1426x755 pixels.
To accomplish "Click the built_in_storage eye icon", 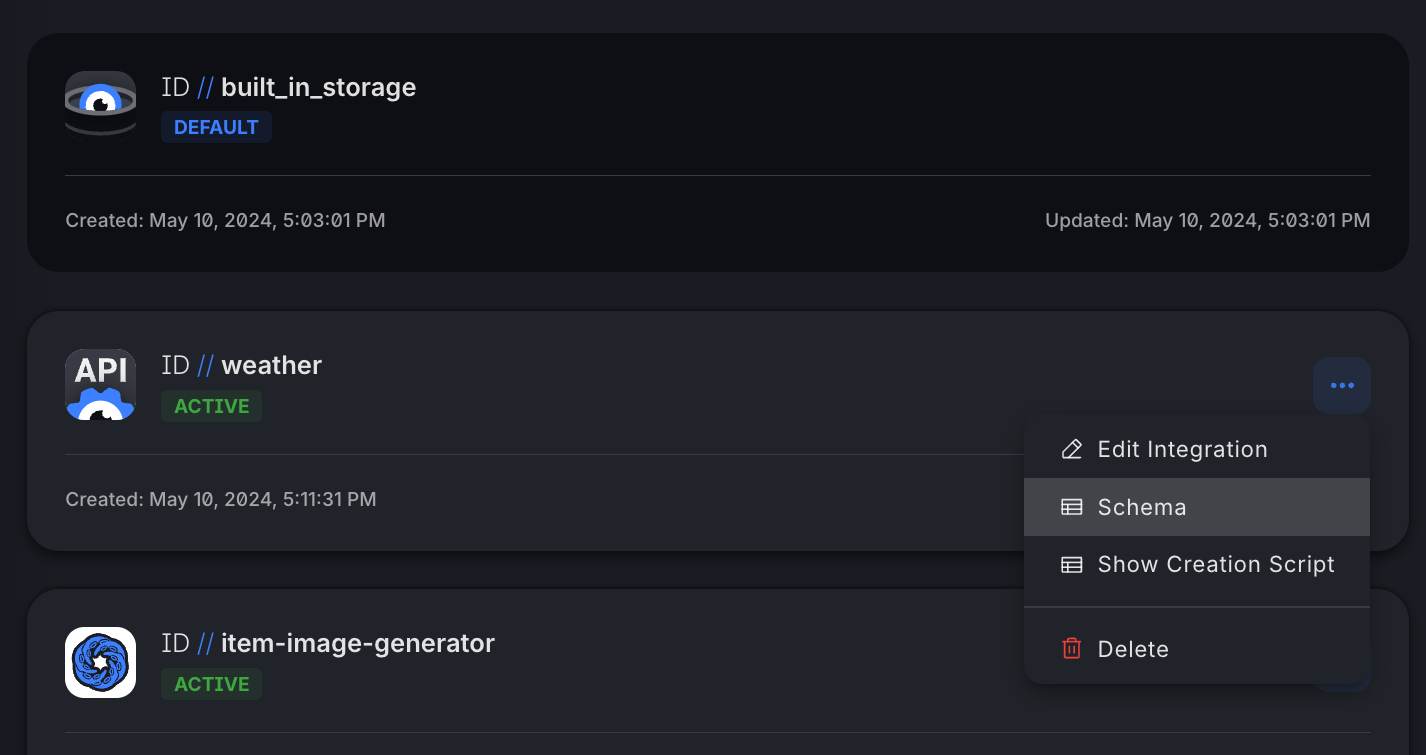I will tap(100, 105).
